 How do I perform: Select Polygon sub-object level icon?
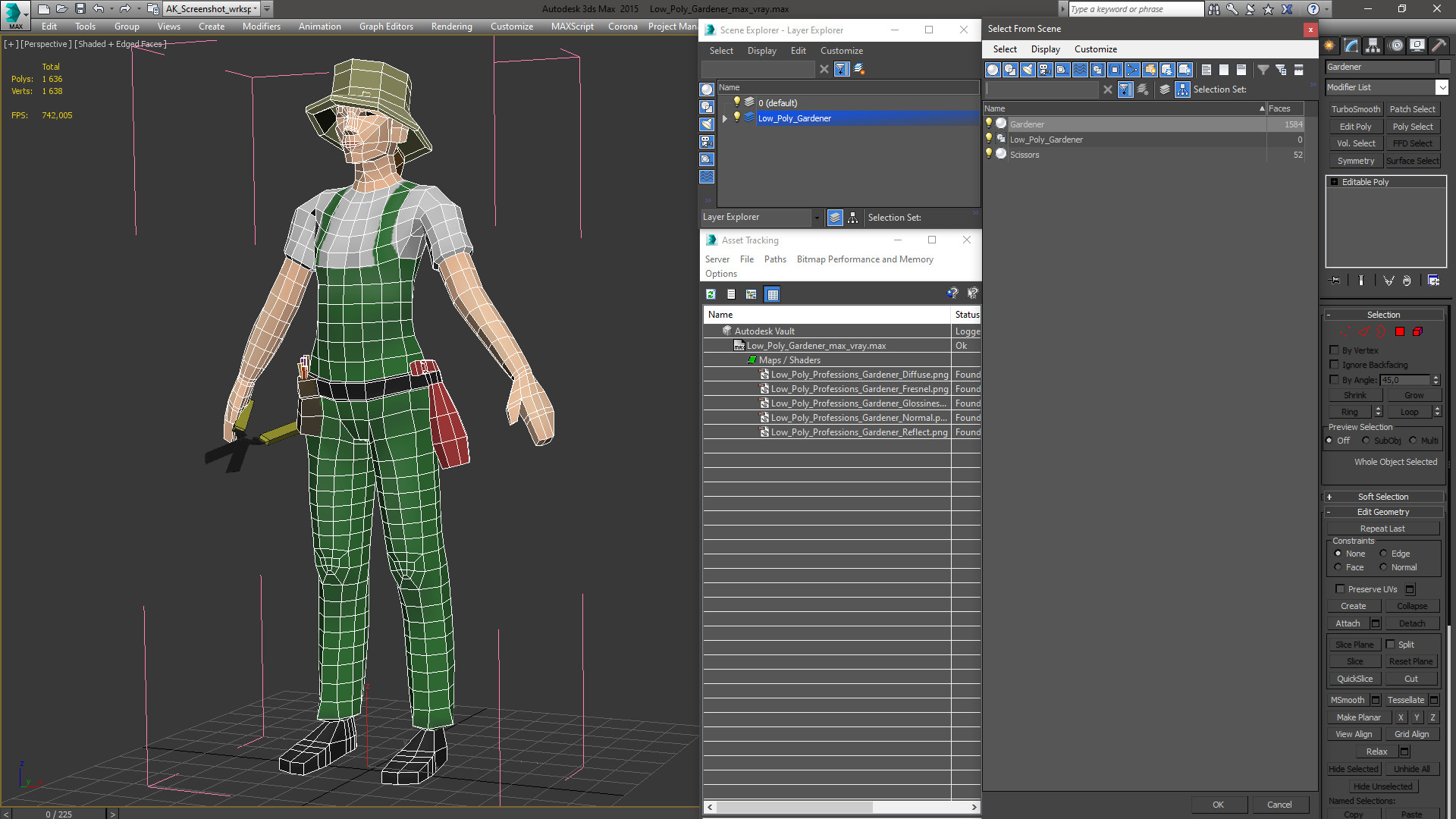(x=1400, y=332)
